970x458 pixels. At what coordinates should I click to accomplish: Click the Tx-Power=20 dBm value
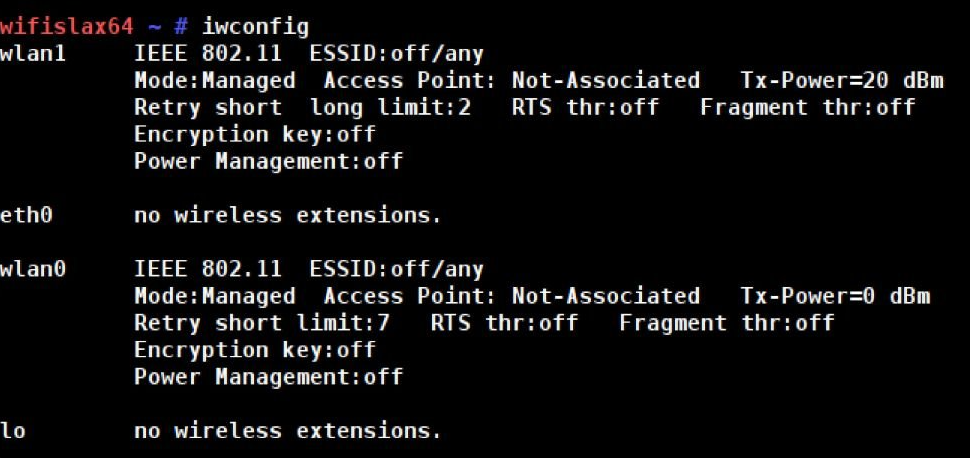[835, 81]
